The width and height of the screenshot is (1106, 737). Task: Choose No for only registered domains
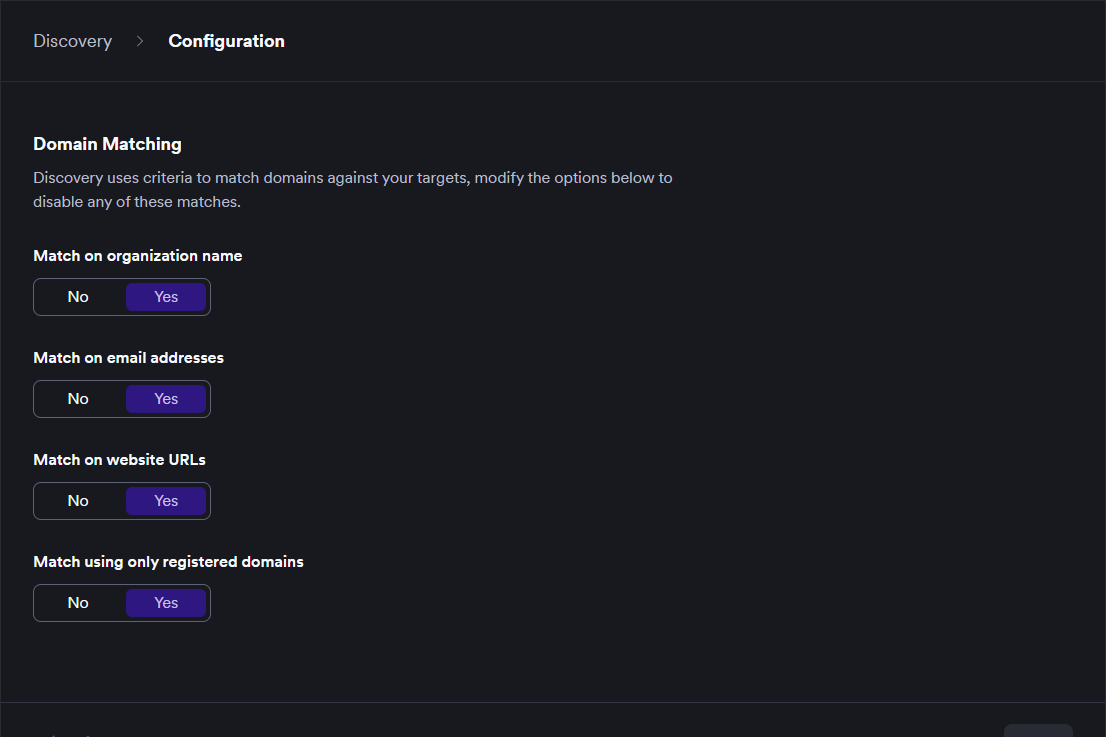click(x=78, y=603)
